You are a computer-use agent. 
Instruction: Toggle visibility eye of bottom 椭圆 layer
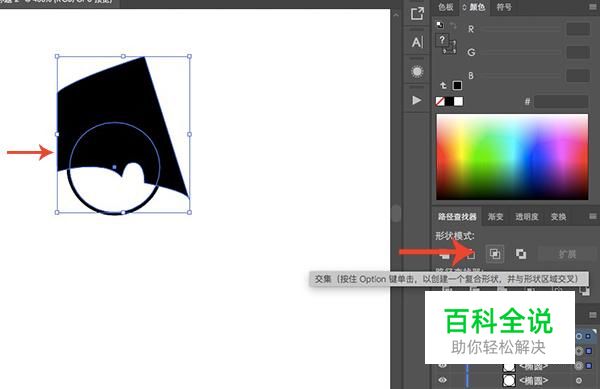(x=443, y=380)
